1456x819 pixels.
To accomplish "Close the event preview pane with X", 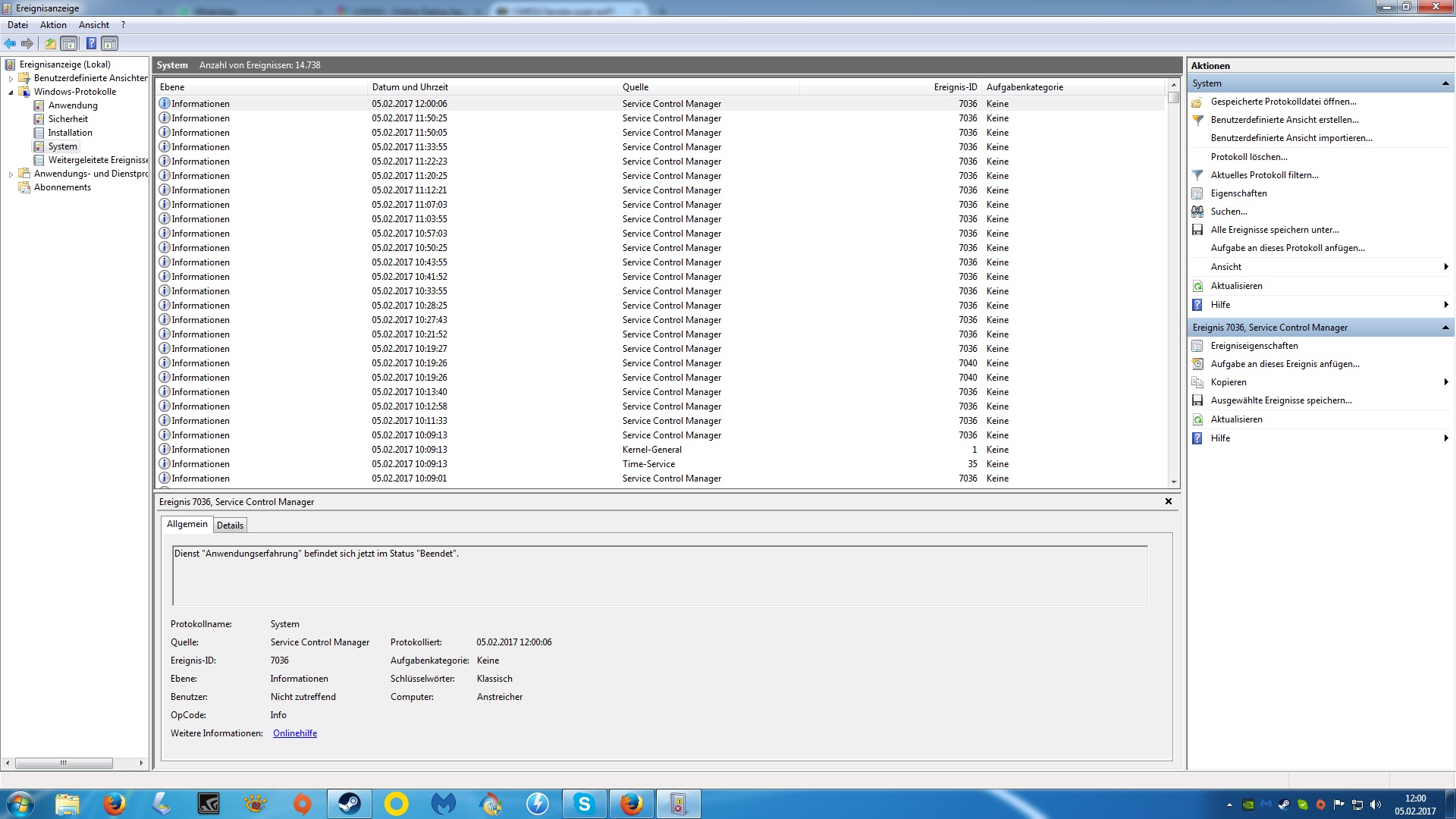I will (1169, 501).
